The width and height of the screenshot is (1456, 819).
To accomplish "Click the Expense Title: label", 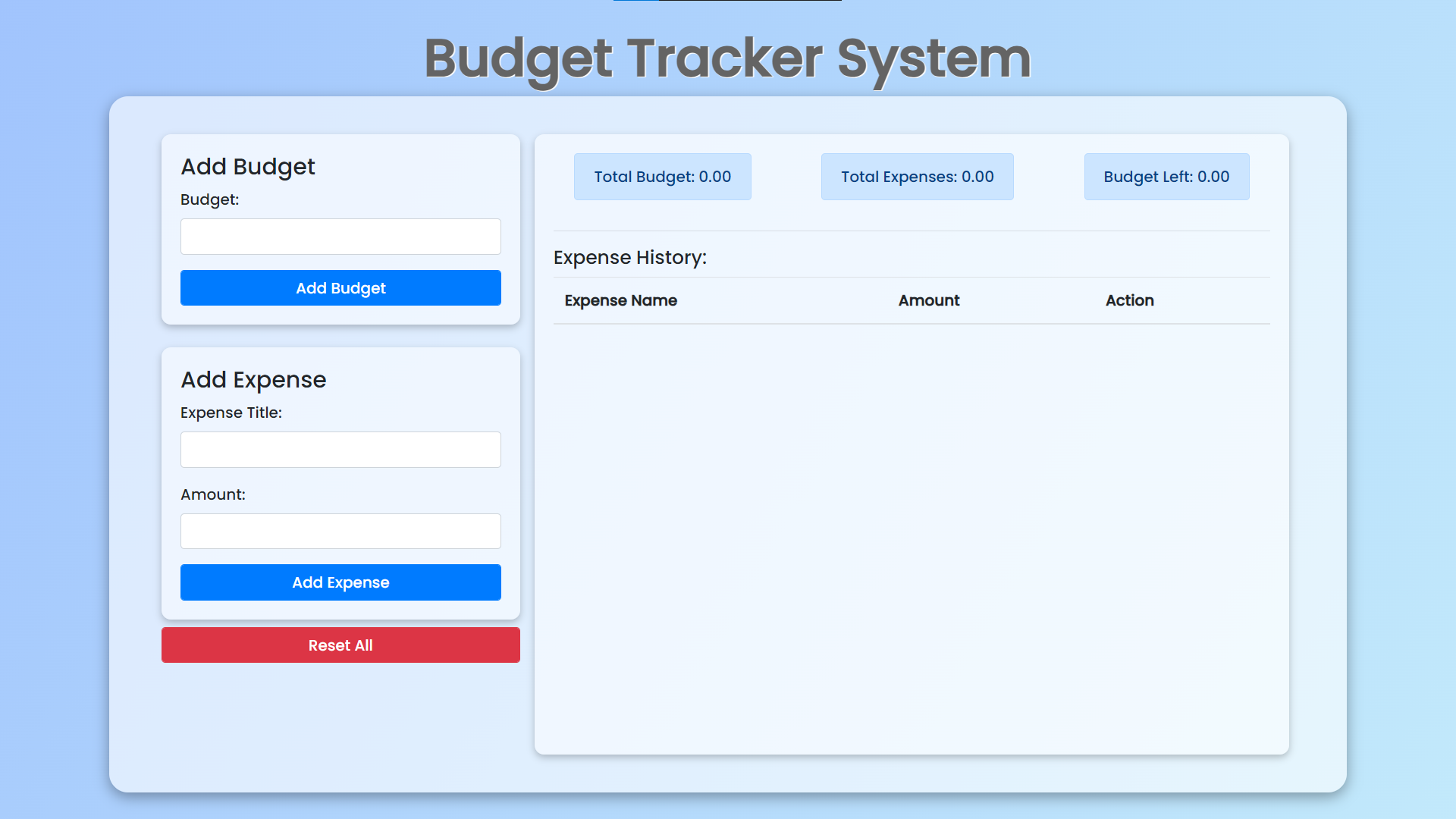I will pos(231,413).
